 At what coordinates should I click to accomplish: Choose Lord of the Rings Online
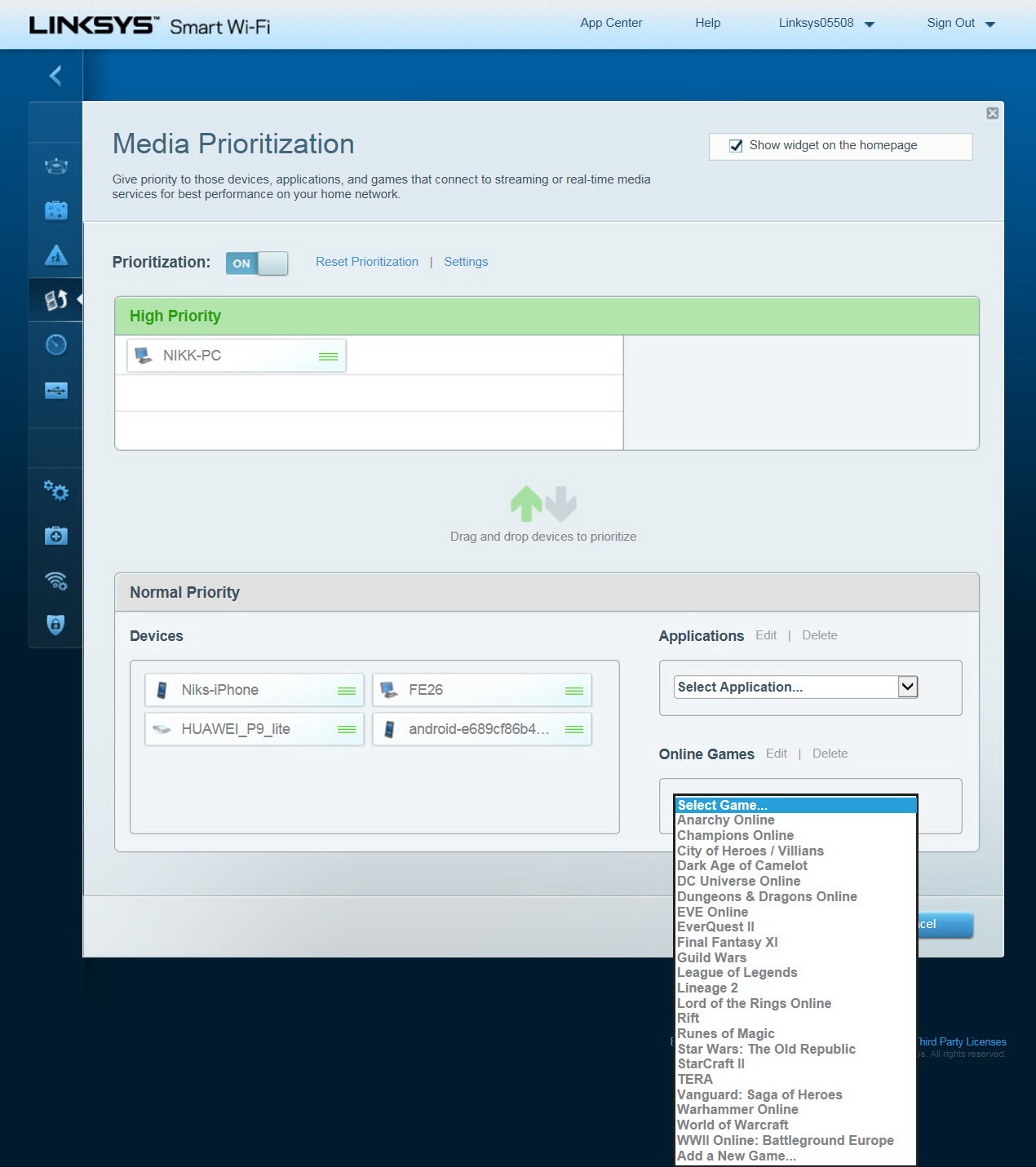coord(796,1003)
